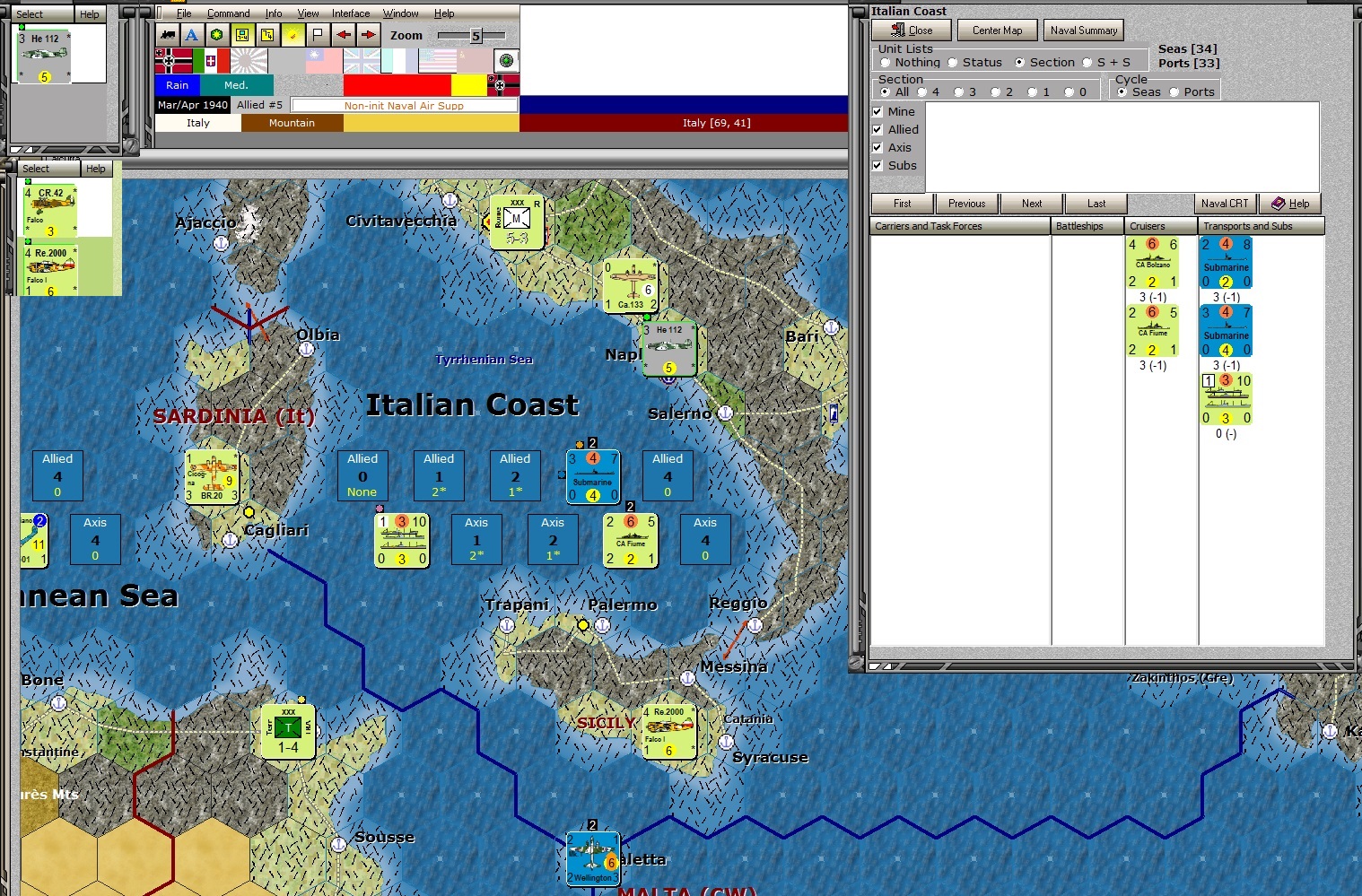This screenshot has height=896, width=1362.
Task: Click the plain yellow counter toolbar icon
Action: 267,35
